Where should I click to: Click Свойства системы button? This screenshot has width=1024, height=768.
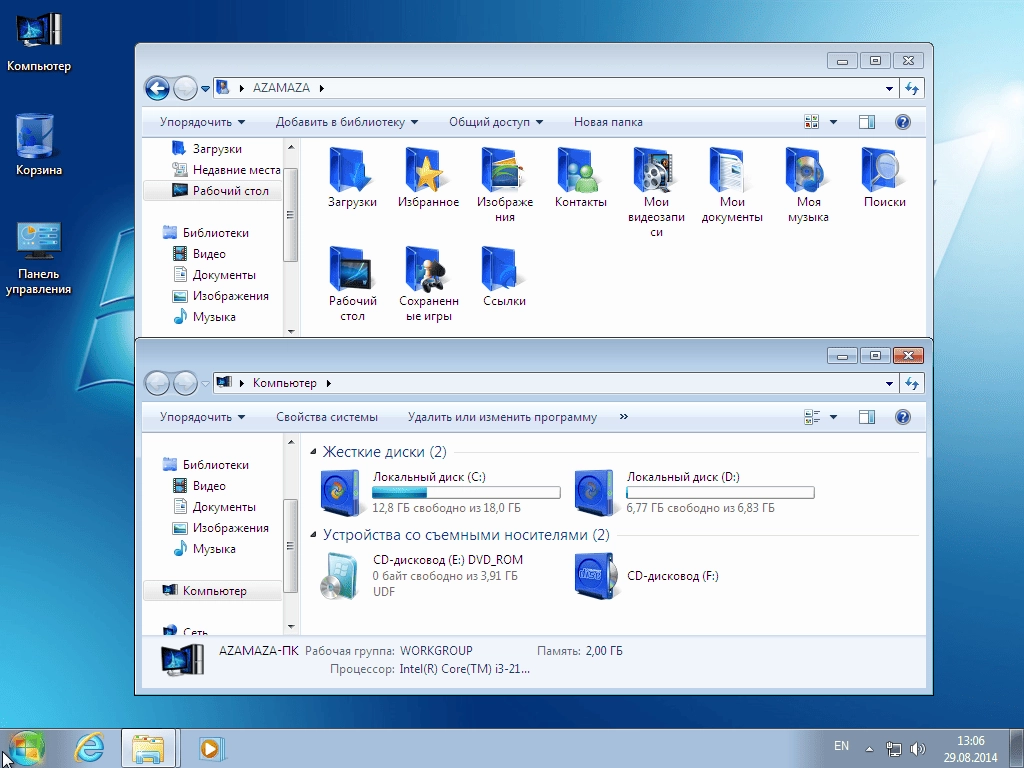click(327, 417)
